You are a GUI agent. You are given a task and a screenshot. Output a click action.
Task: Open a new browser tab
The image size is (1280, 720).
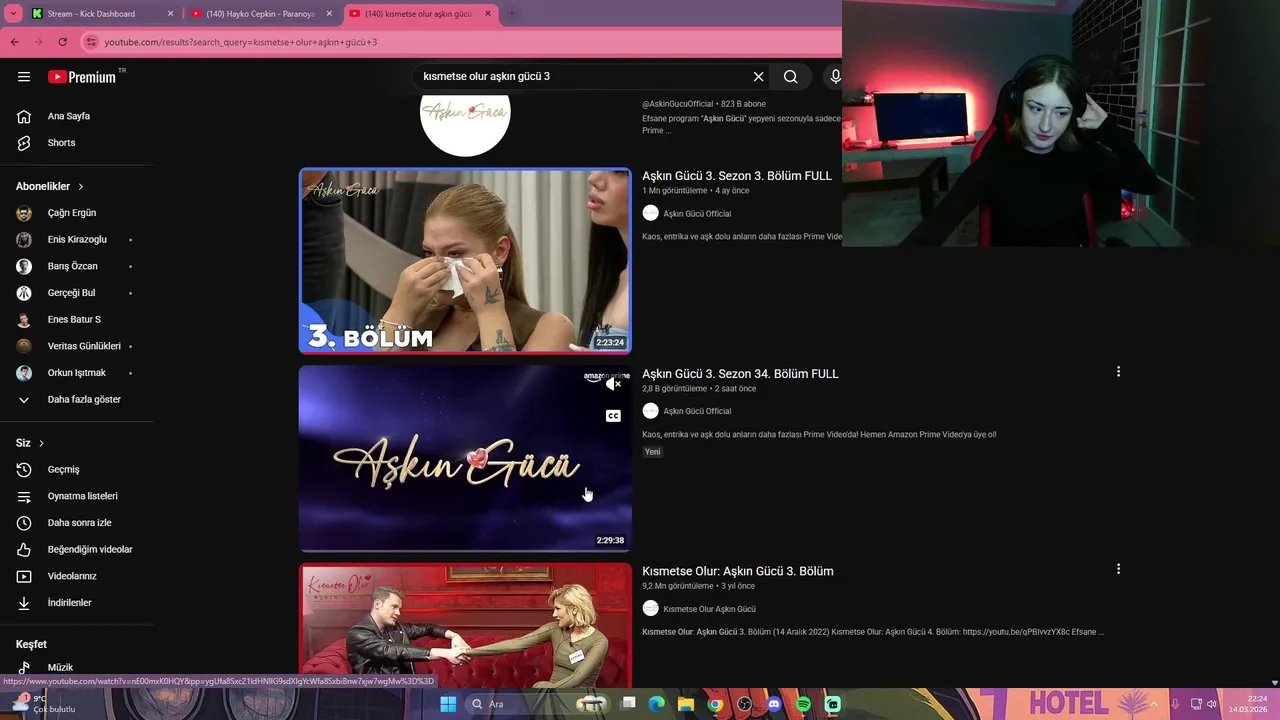click(x=511, y=14)
